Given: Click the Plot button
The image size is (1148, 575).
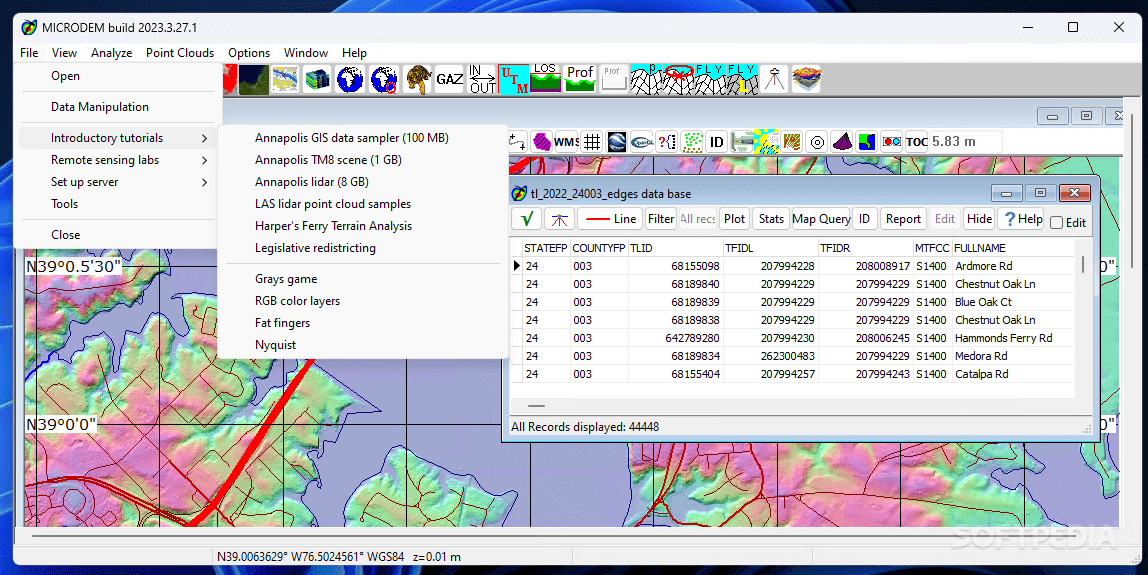Looking at the screenshot, I should click(734, 218).
